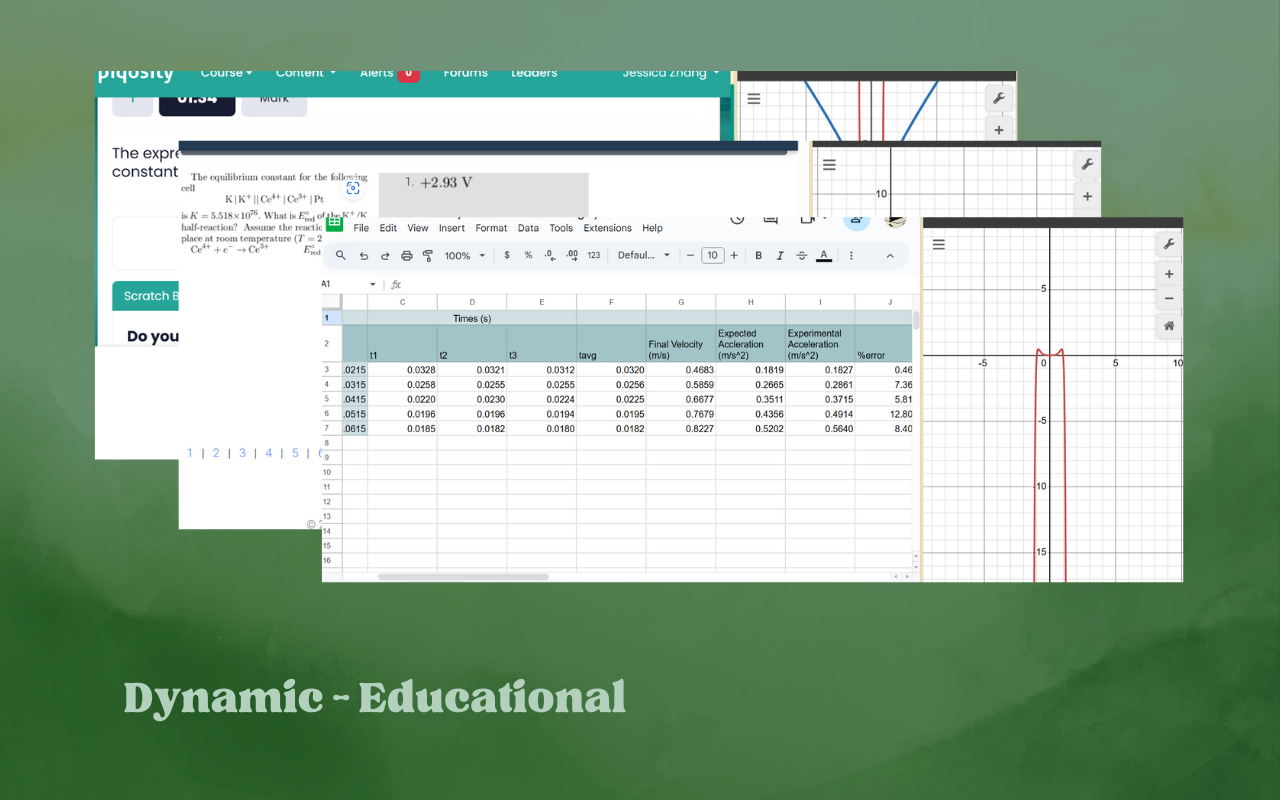The width and height of the screenshot is (1280, 800).
Task: Toggle Italic formatting in Sheets
Action: (780, 255)
